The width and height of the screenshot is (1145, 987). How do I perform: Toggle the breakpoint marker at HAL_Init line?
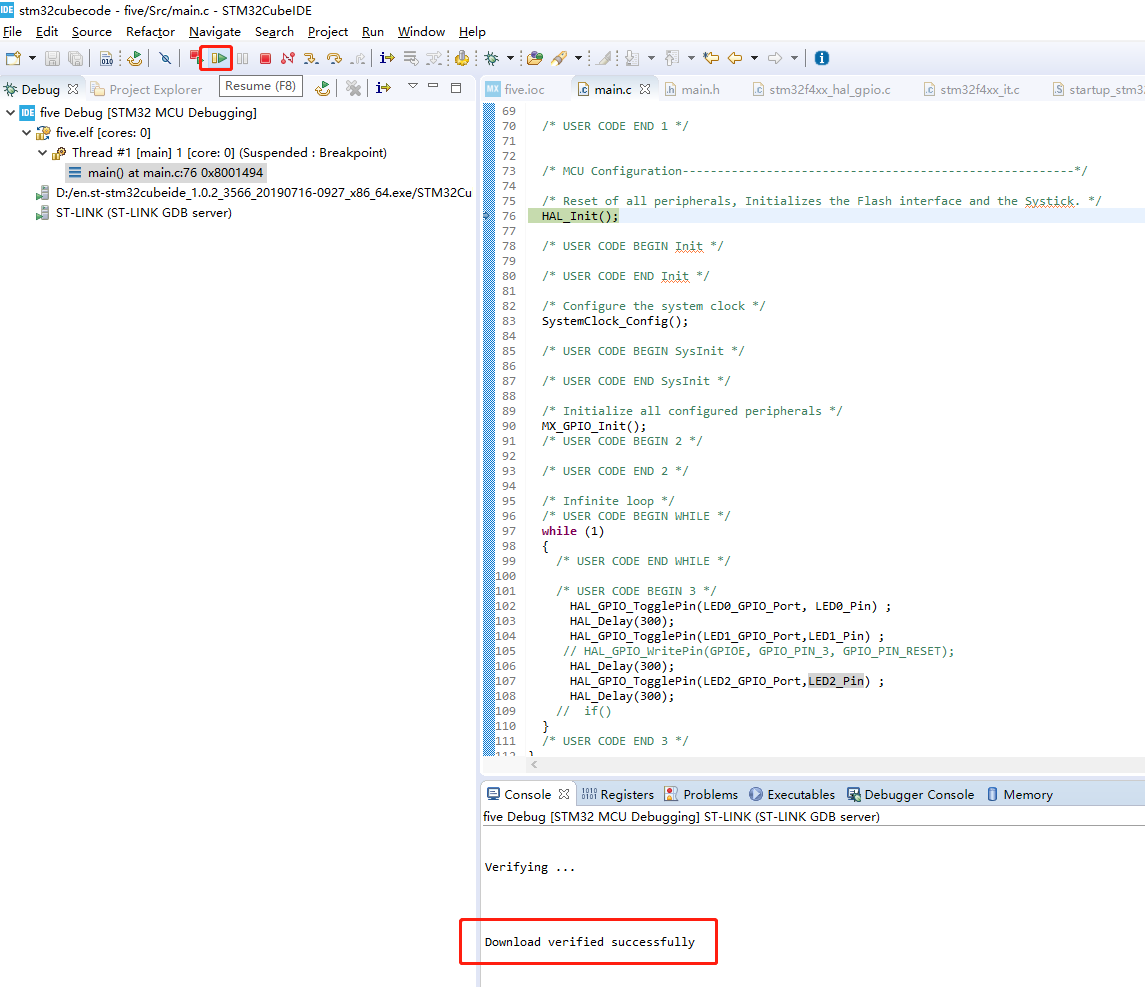click(x=487, y=216)
